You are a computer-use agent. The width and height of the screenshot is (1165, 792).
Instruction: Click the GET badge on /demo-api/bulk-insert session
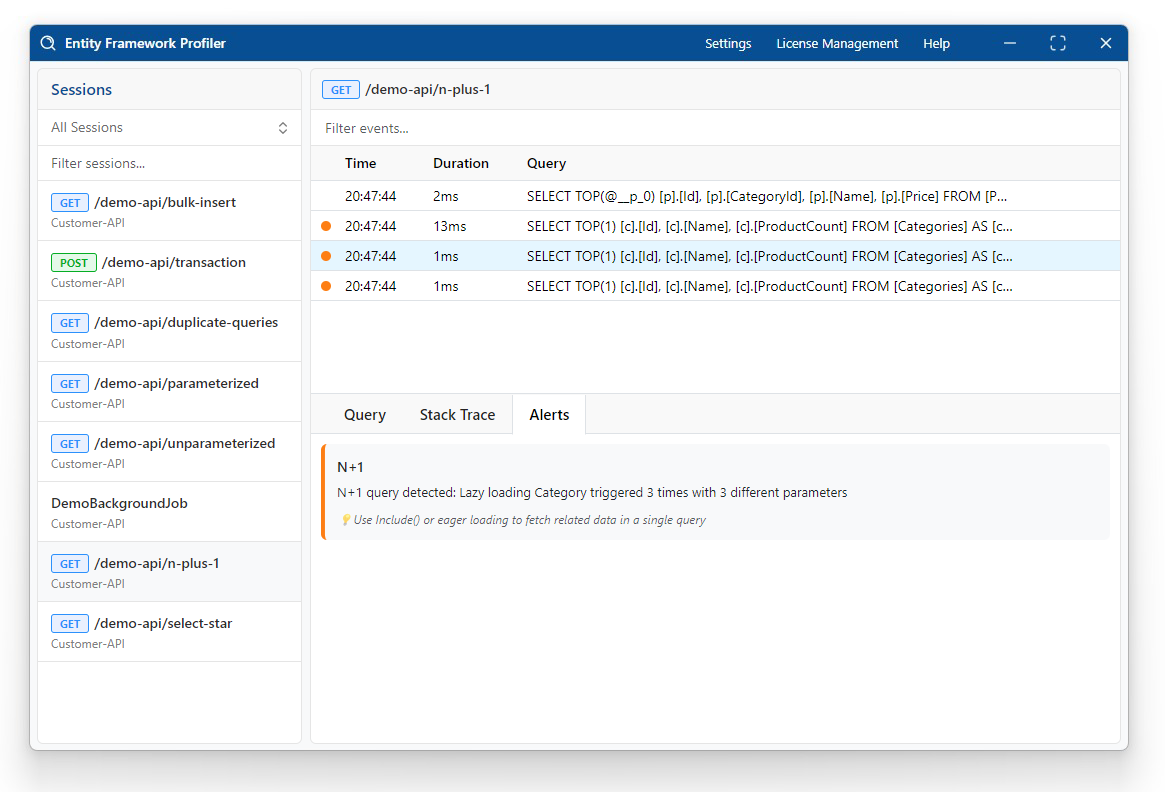[69, 202]
